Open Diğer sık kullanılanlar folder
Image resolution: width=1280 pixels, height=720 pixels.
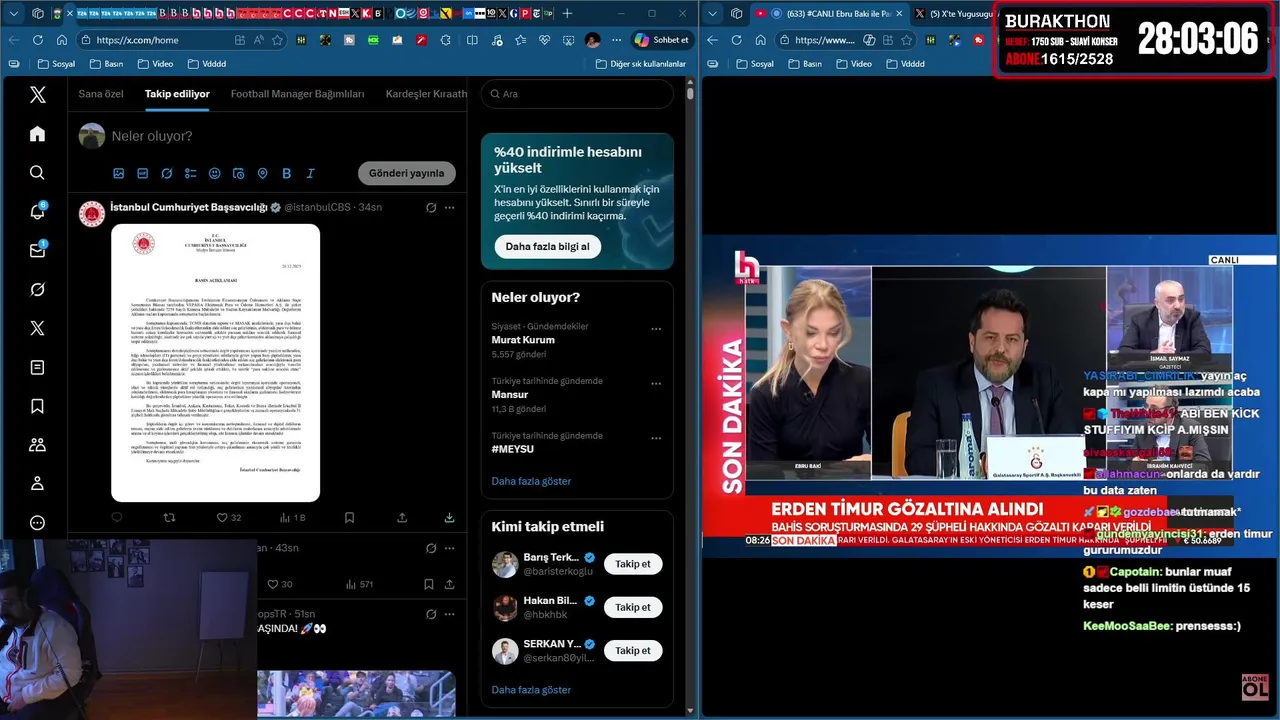click(640, 63)
